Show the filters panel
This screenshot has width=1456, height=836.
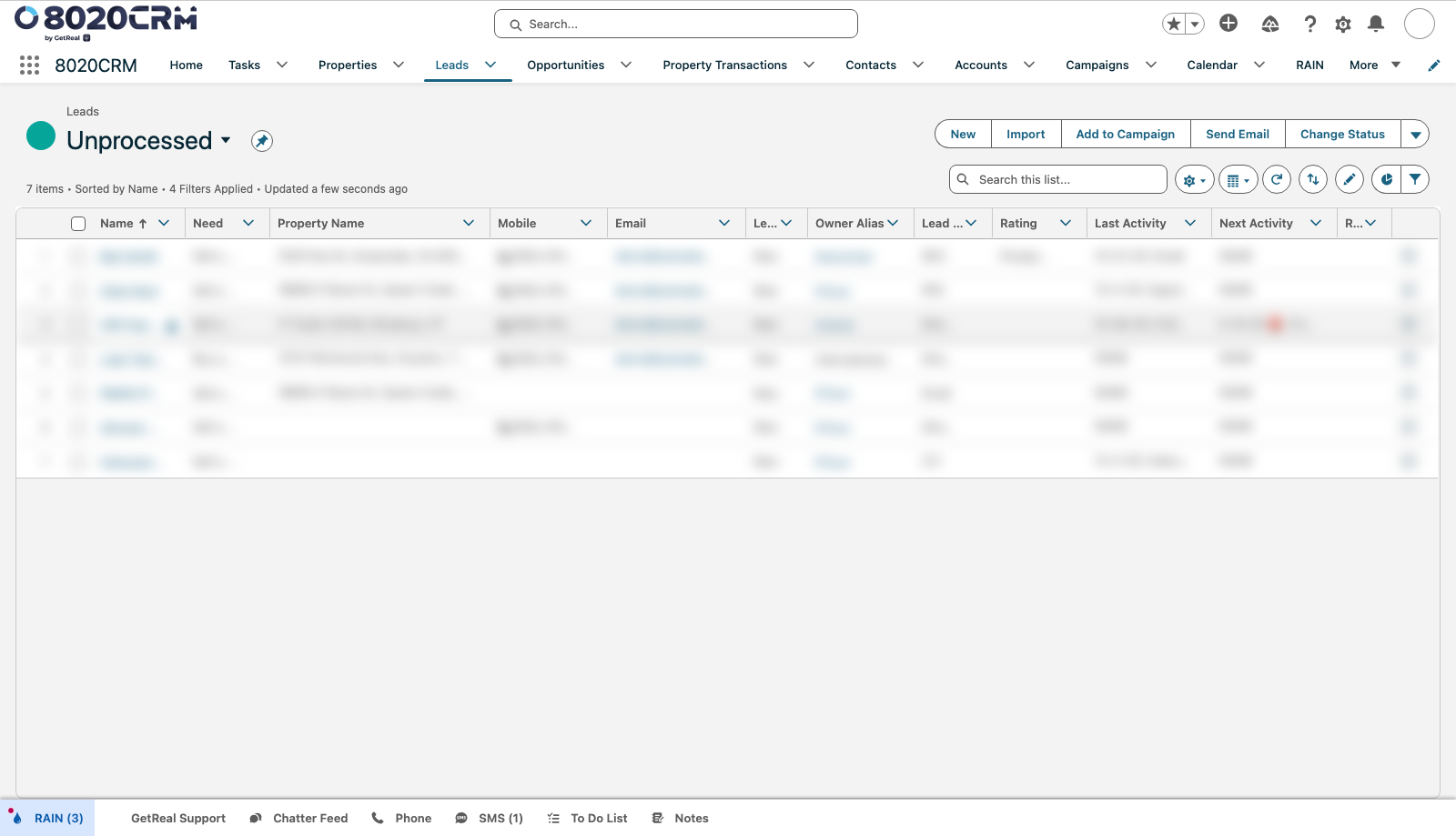click(1415, 180)
